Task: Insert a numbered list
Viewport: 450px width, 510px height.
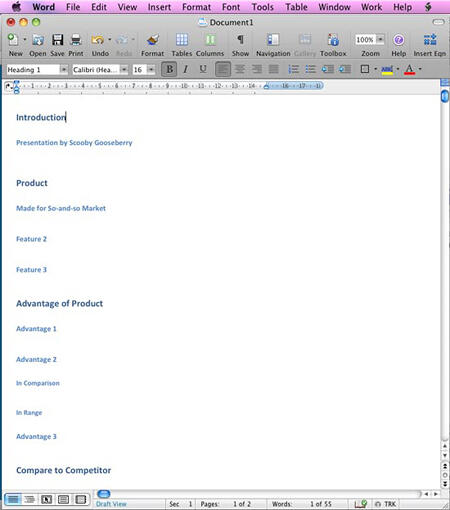Action: click(293, 69)
